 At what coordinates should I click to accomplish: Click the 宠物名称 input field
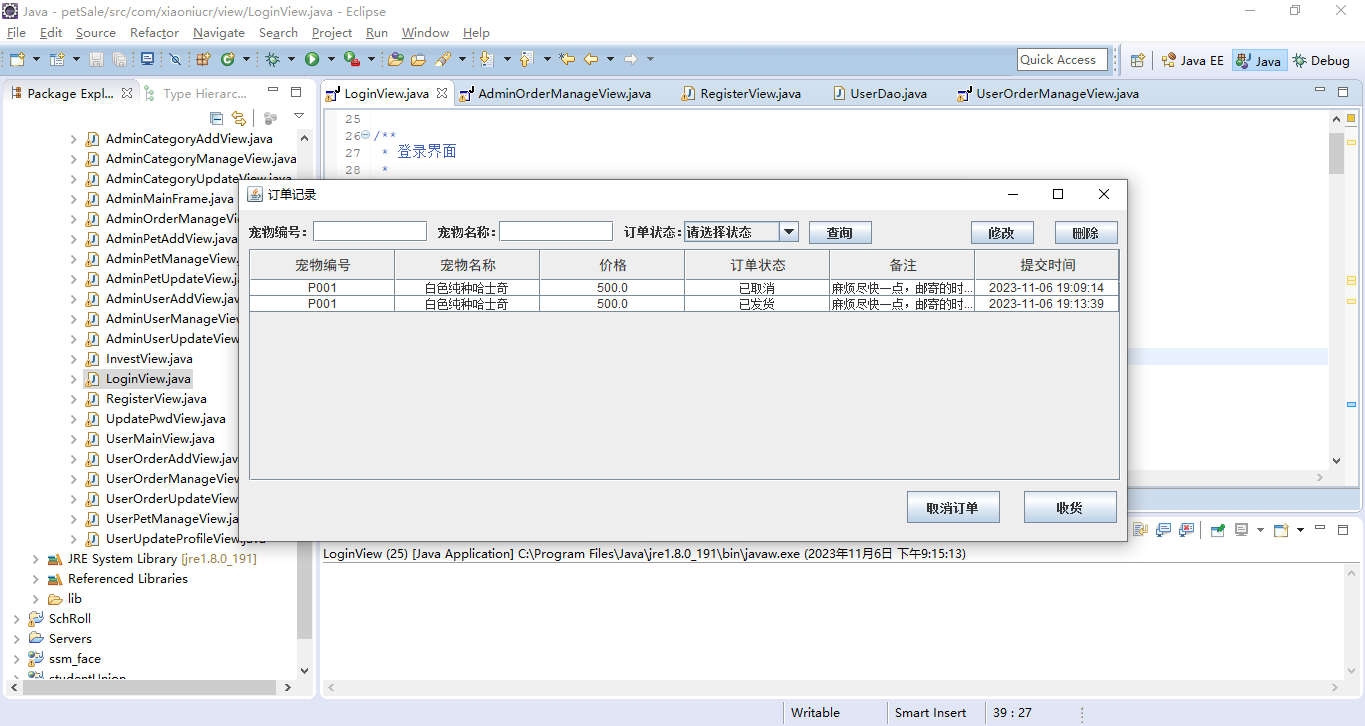[x=556, y=232]
